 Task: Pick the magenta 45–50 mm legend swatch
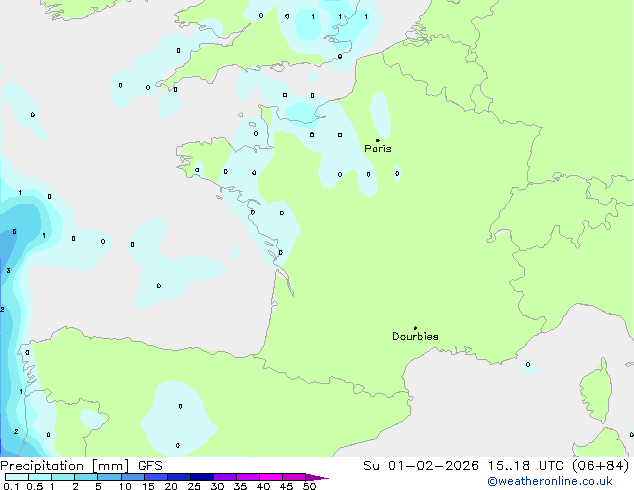[x=296, y=477]
